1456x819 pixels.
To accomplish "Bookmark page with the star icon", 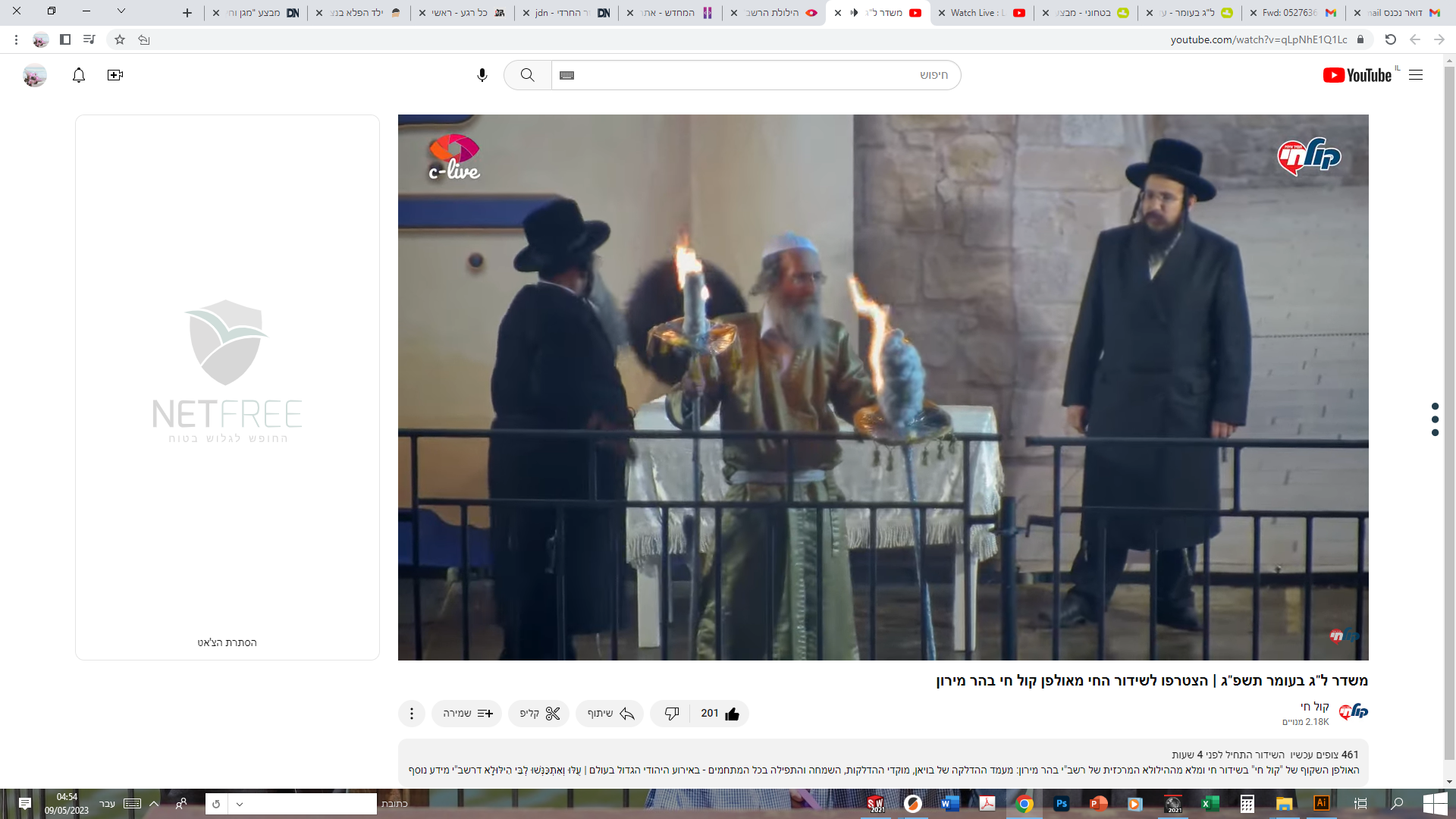I will pos(120,39).
